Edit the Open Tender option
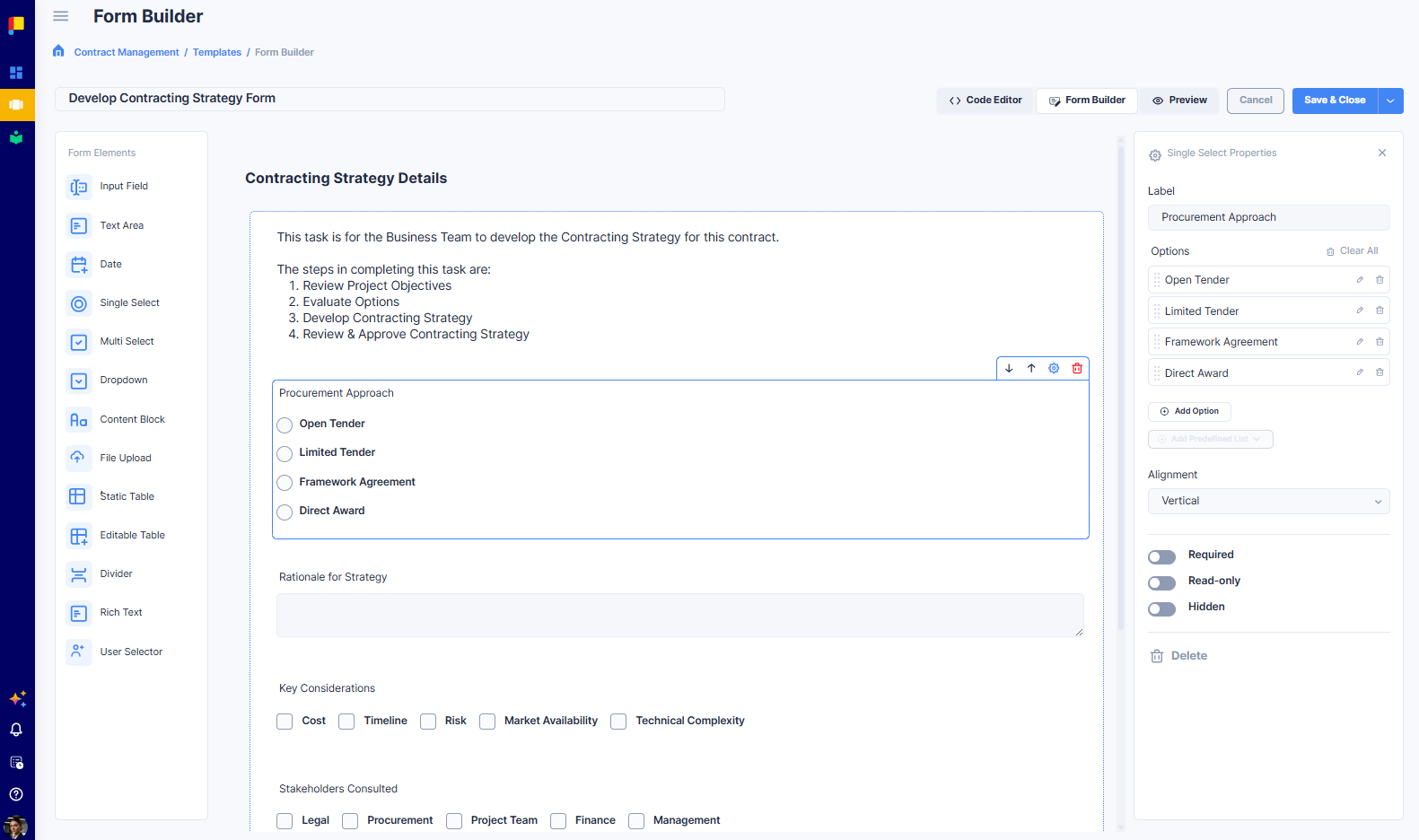This screenshot has width=1419, height=840. pos(1360,280)
